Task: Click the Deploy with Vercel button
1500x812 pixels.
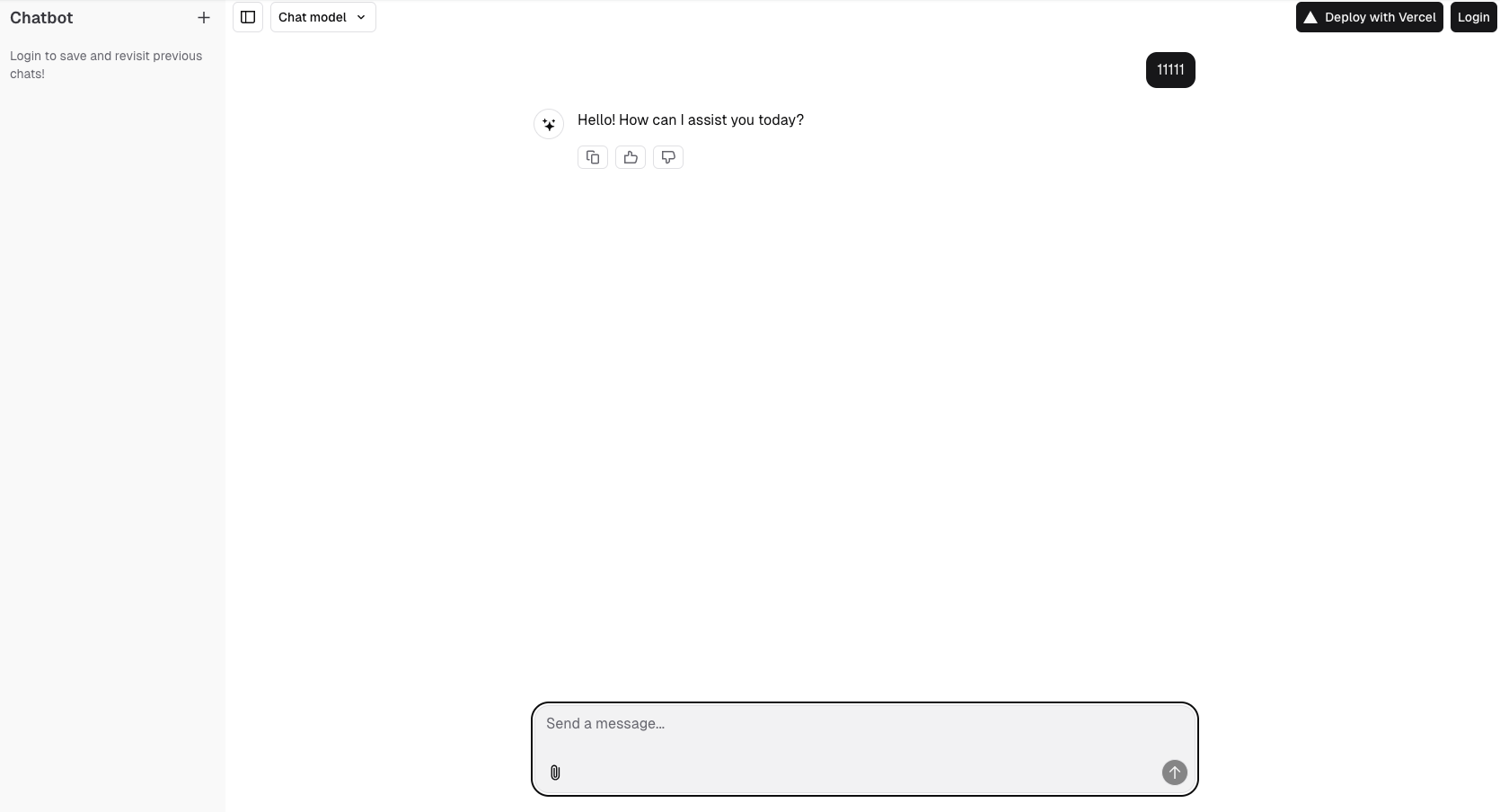Action: tap(1370, 17)
